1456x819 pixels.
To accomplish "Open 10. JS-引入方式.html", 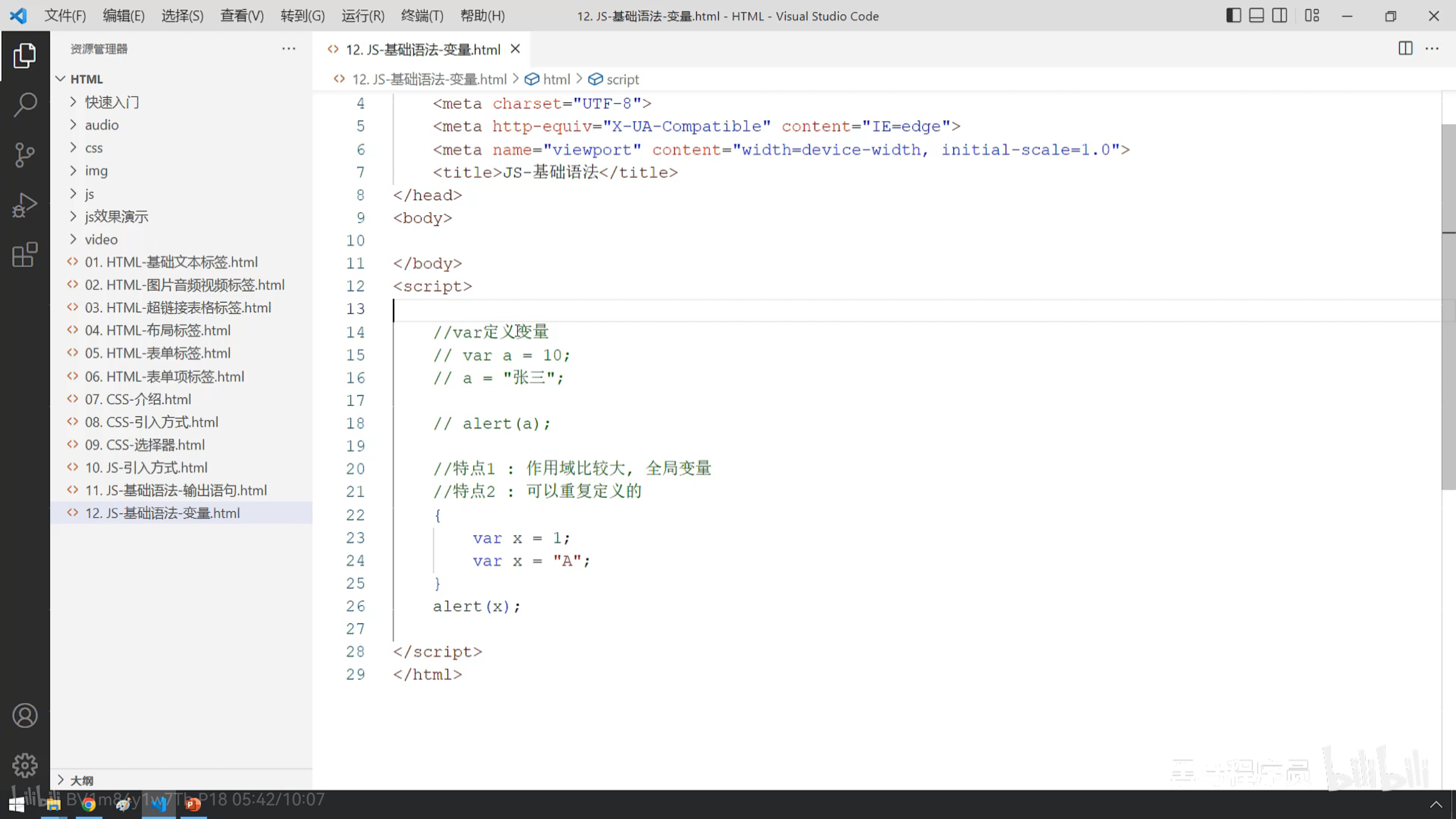I will click(181, 468).
